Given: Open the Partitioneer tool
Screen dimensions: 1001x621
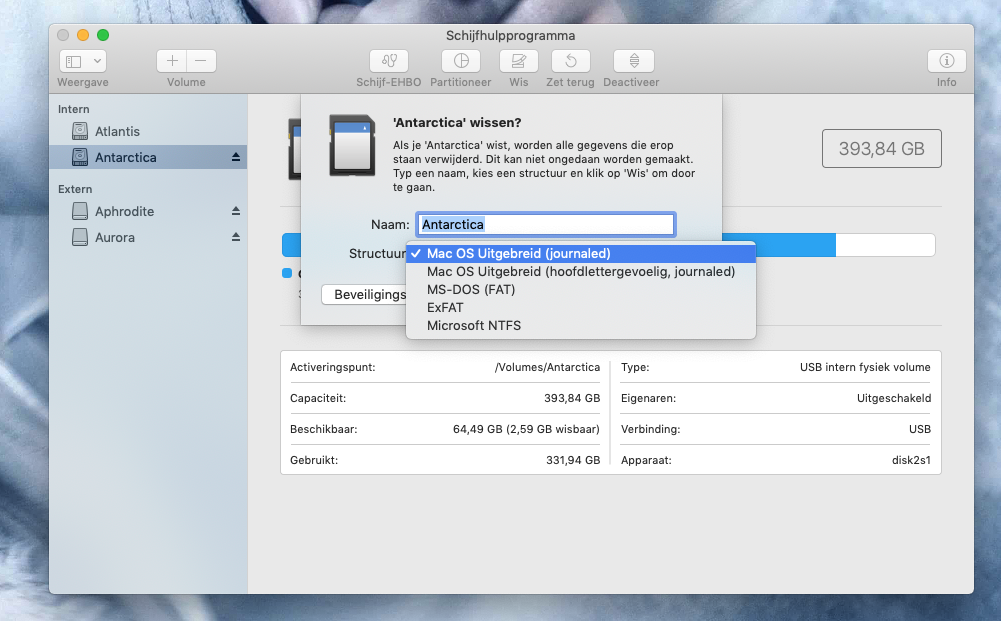Looking at the screenshot, I should [x=461, y=61].
